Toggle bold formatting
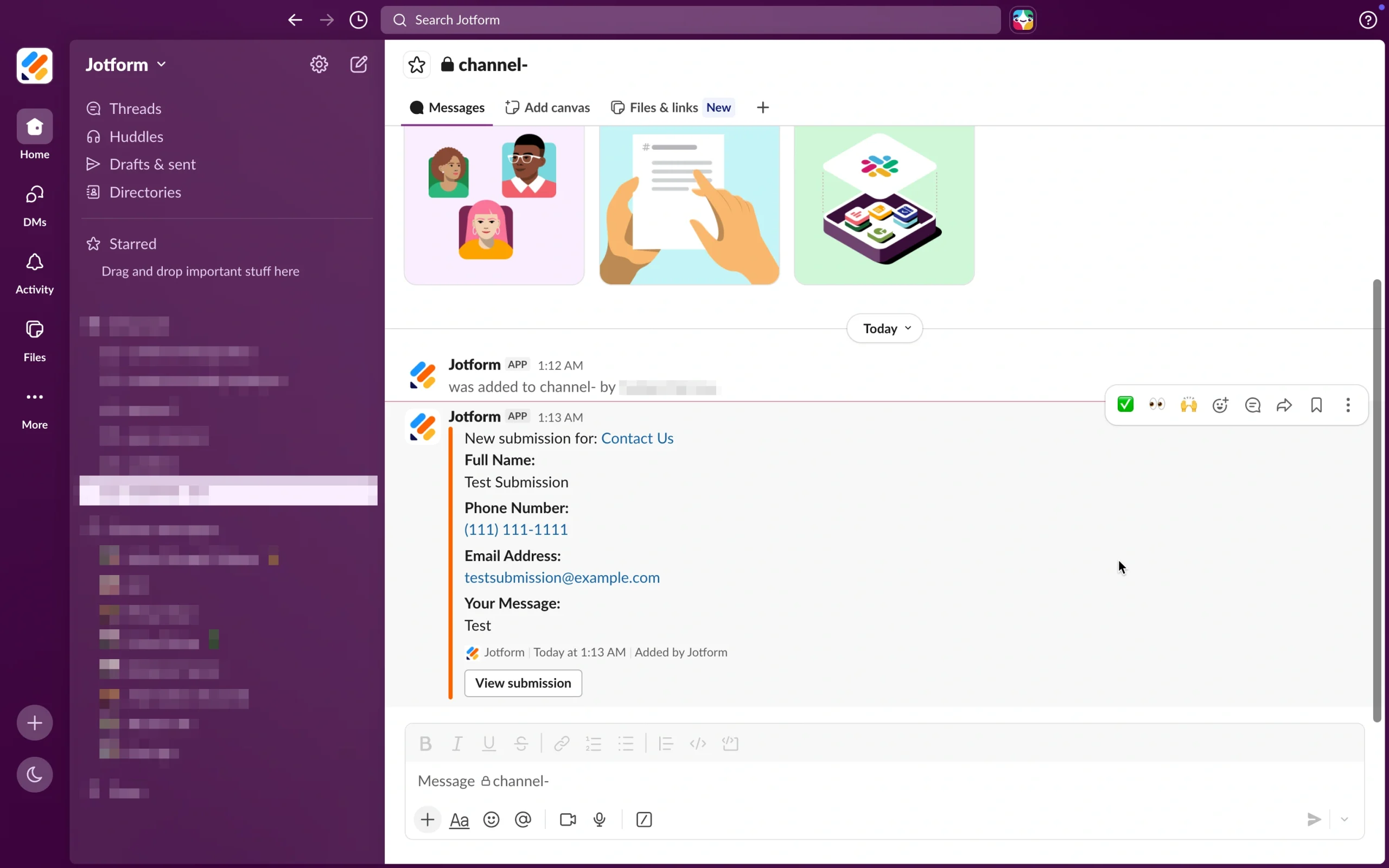Screen dimensions: 1389x868 pyautogui.click(x=425, y=743)
